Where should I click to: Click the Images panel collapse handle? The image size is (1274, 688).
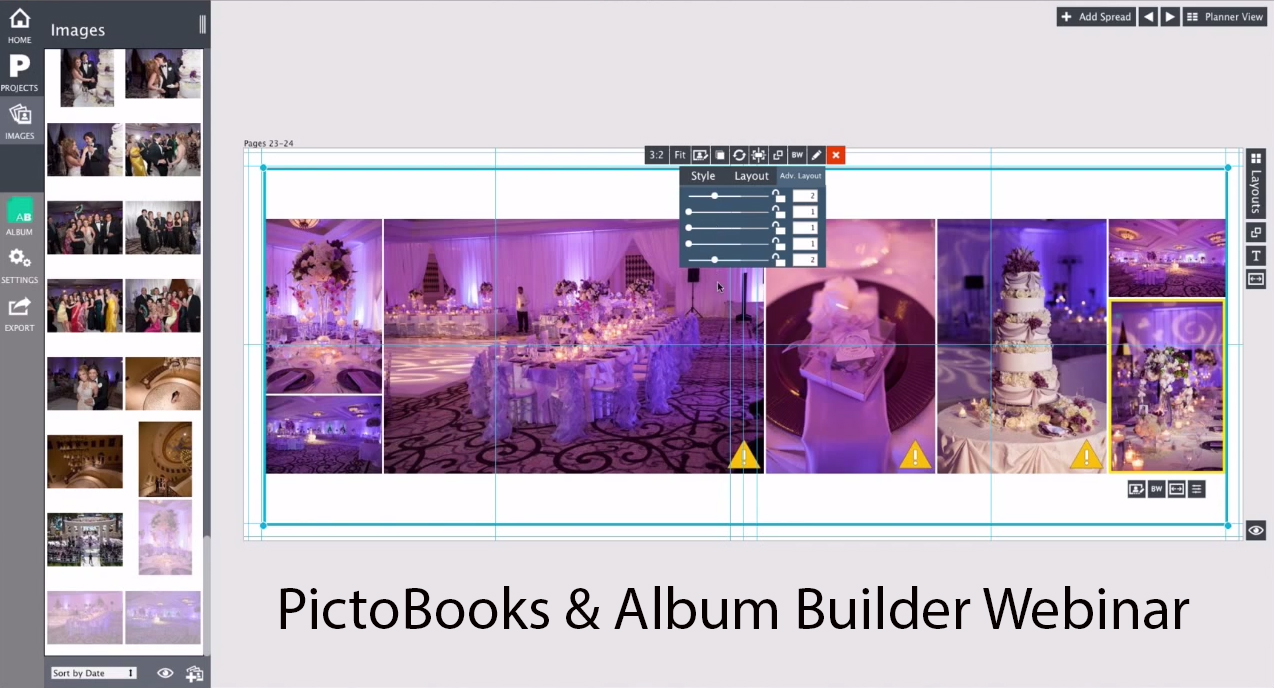coord(203,25)
